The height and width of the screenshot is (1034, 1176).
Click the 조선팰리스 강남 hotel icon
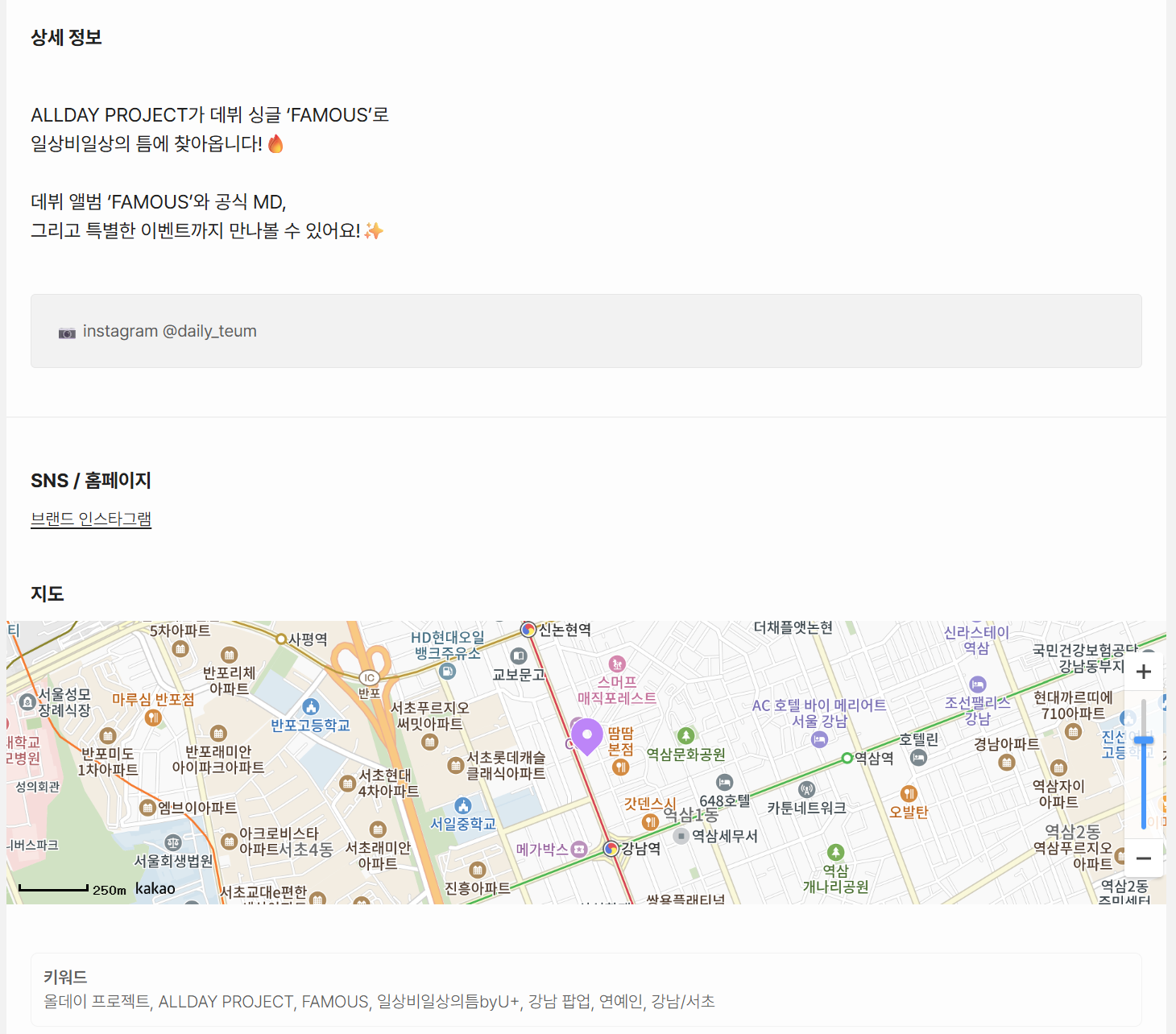(978, 685)
